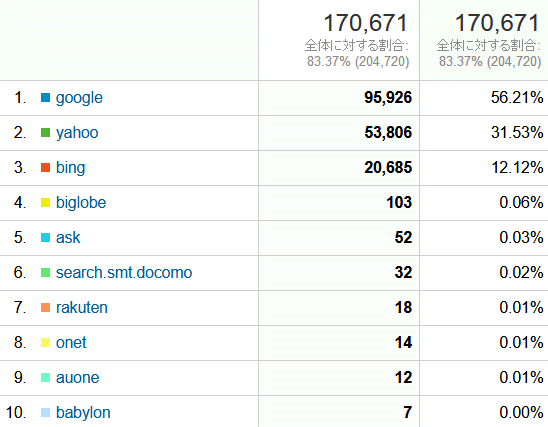Screen dimensions: 548x427
Task: Open the yahoo source link
Action: [x=77, y=133]
